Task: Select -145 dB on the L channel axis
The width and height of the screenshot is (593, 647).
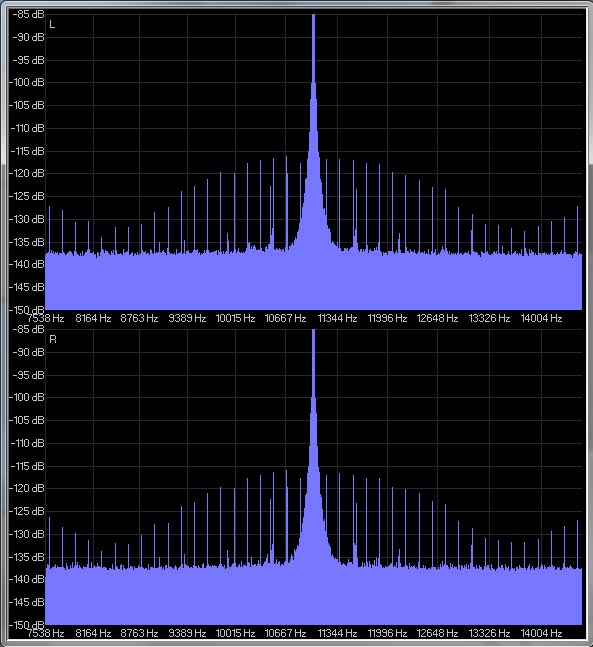Action: pos(27,287)
